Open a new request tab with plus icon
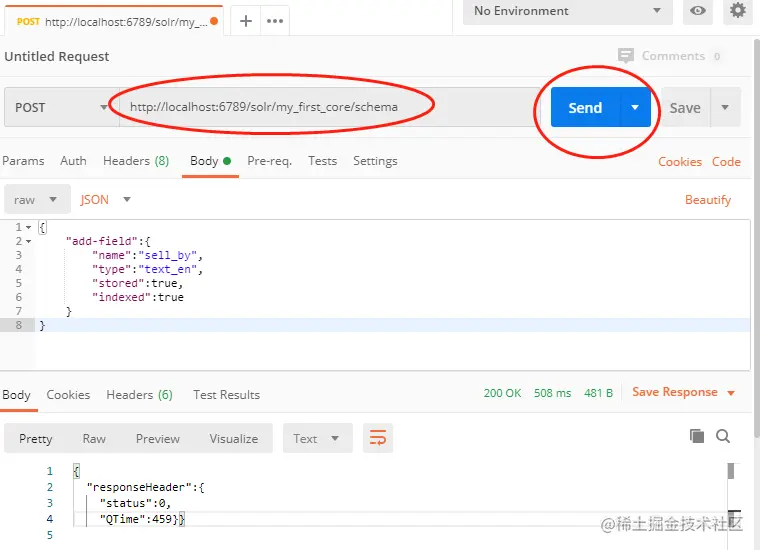This screenshot has width=760, height=550. point(246,21)
